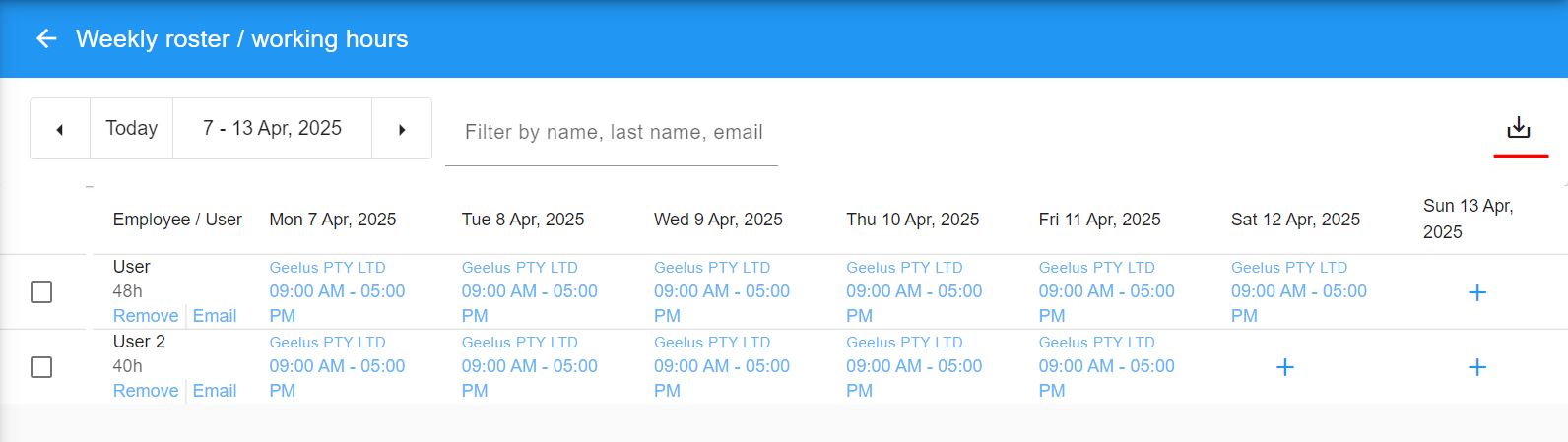Go to previous week arrow
This screenshot has height=442, width=1568.
(x=60, y=129)
